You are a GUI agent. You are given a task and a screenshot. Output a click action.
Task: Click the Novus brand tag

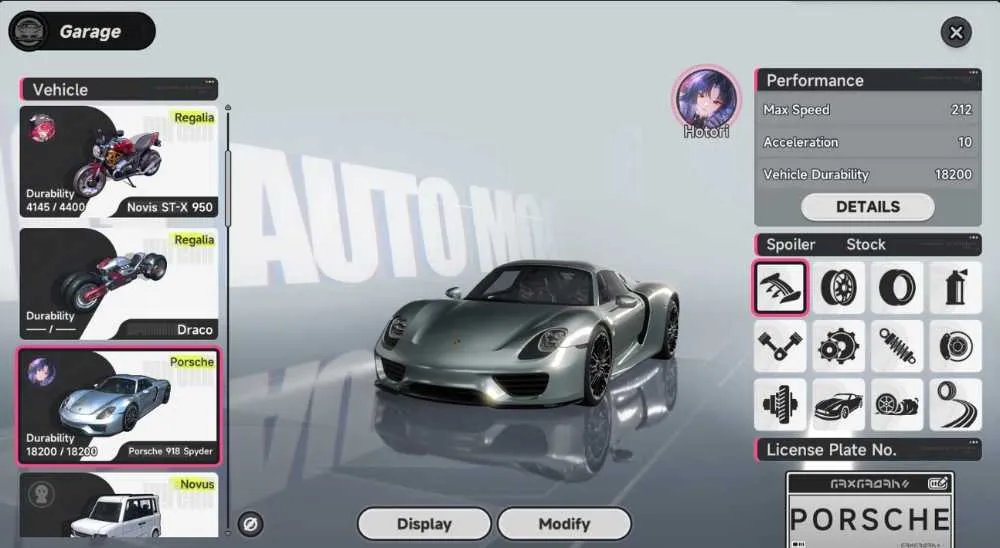pos(196,484)
